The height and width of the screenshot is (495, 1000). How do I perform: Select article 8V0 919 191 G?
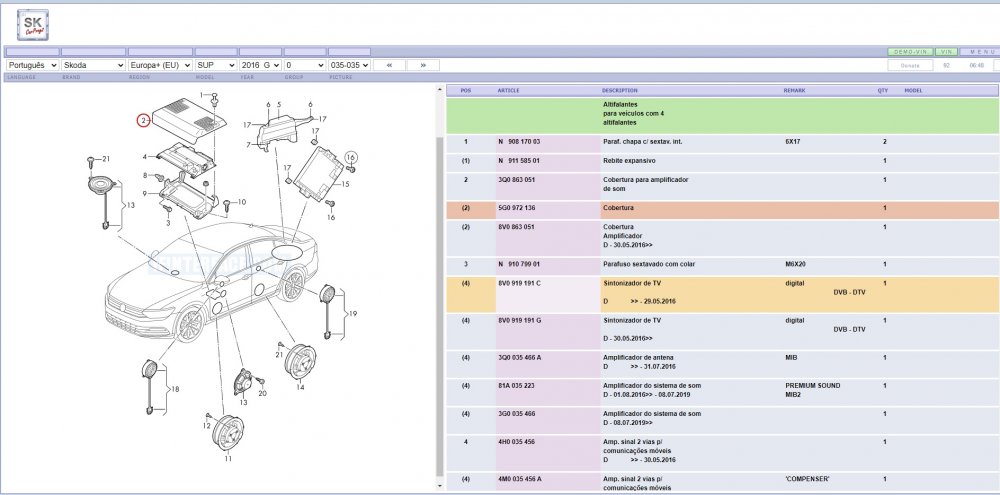point(519,320)
